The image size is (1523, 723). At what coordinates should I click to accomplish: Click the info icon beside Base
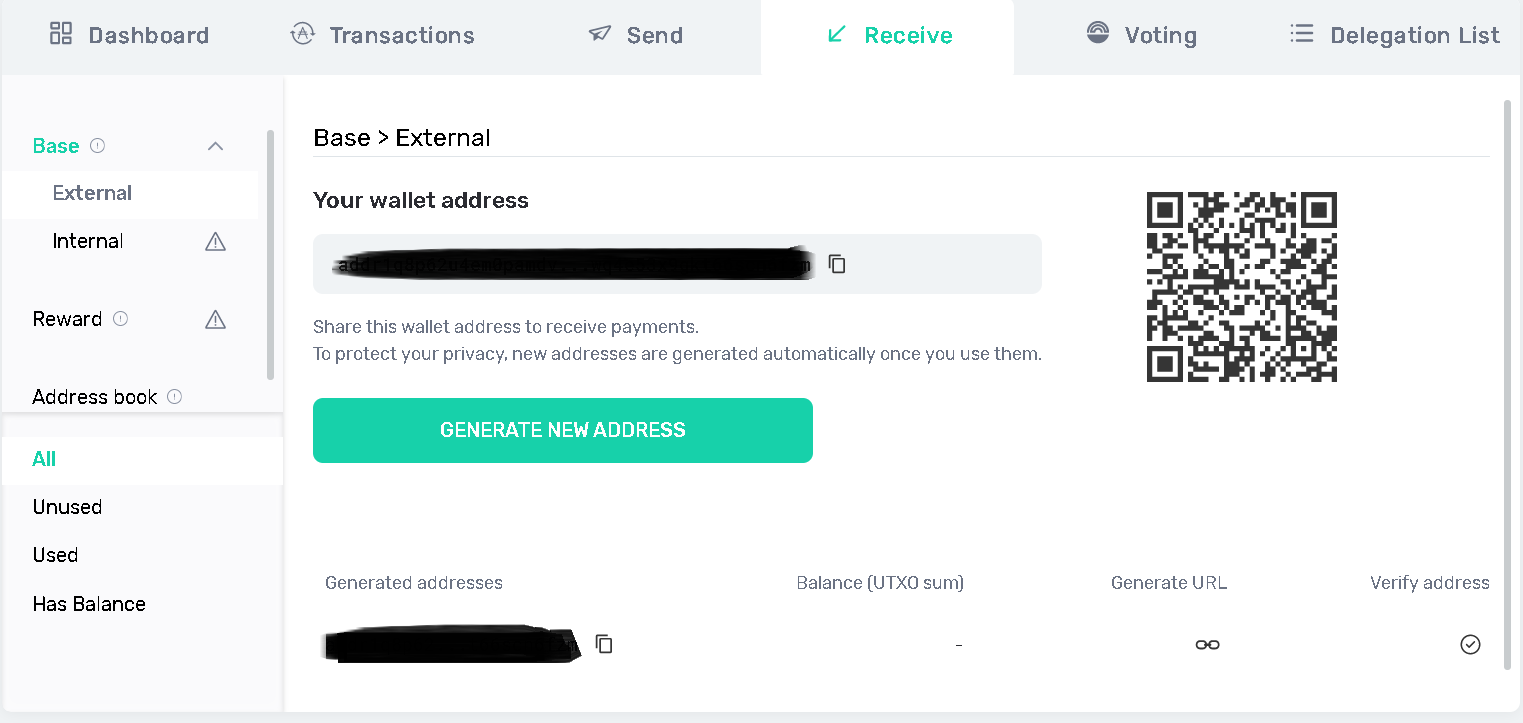[97, 146]
